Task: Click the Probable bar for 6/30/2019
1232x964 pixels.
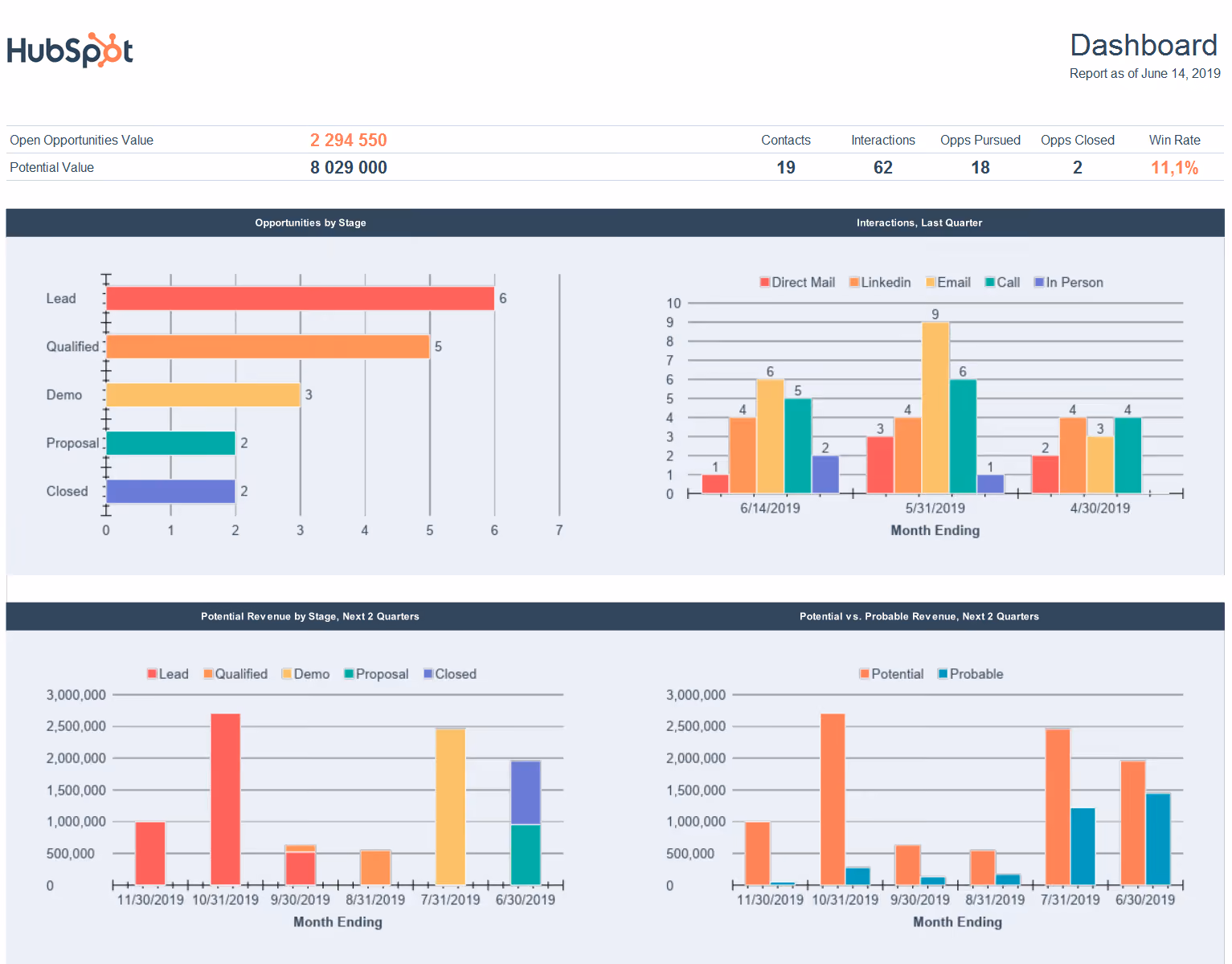Action: point(1158,839)
